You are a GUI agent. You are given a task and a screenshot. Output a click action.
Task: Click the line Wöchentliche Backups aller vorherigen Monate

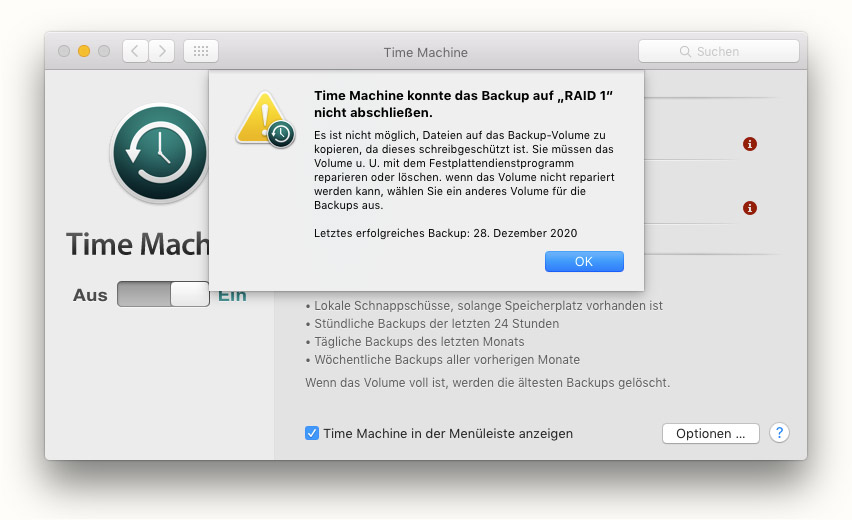pyautogui.click(x=443, y=360)
